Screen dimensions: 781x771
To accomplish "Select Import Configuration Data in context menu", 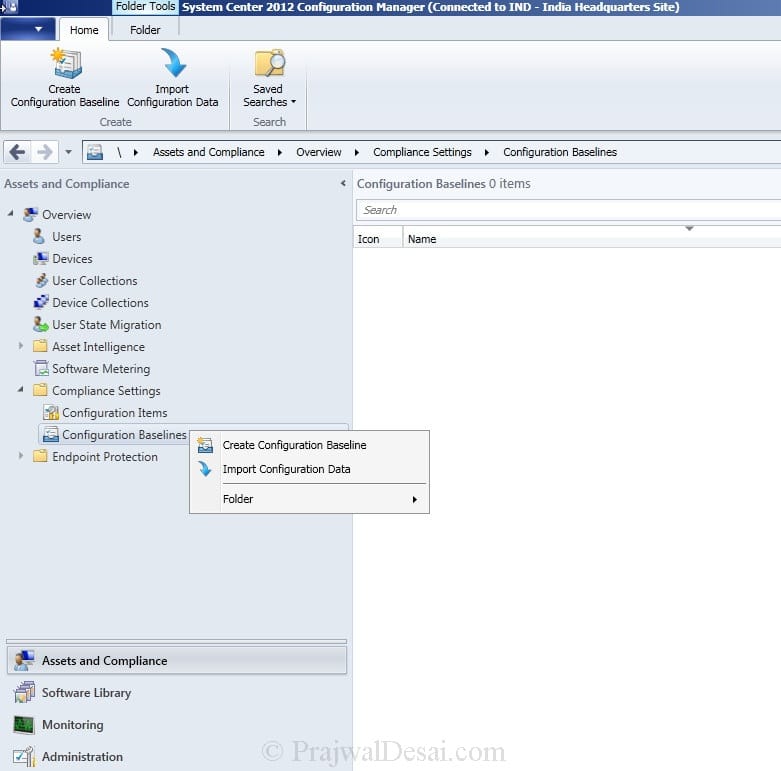I will [x=309, y=469].
